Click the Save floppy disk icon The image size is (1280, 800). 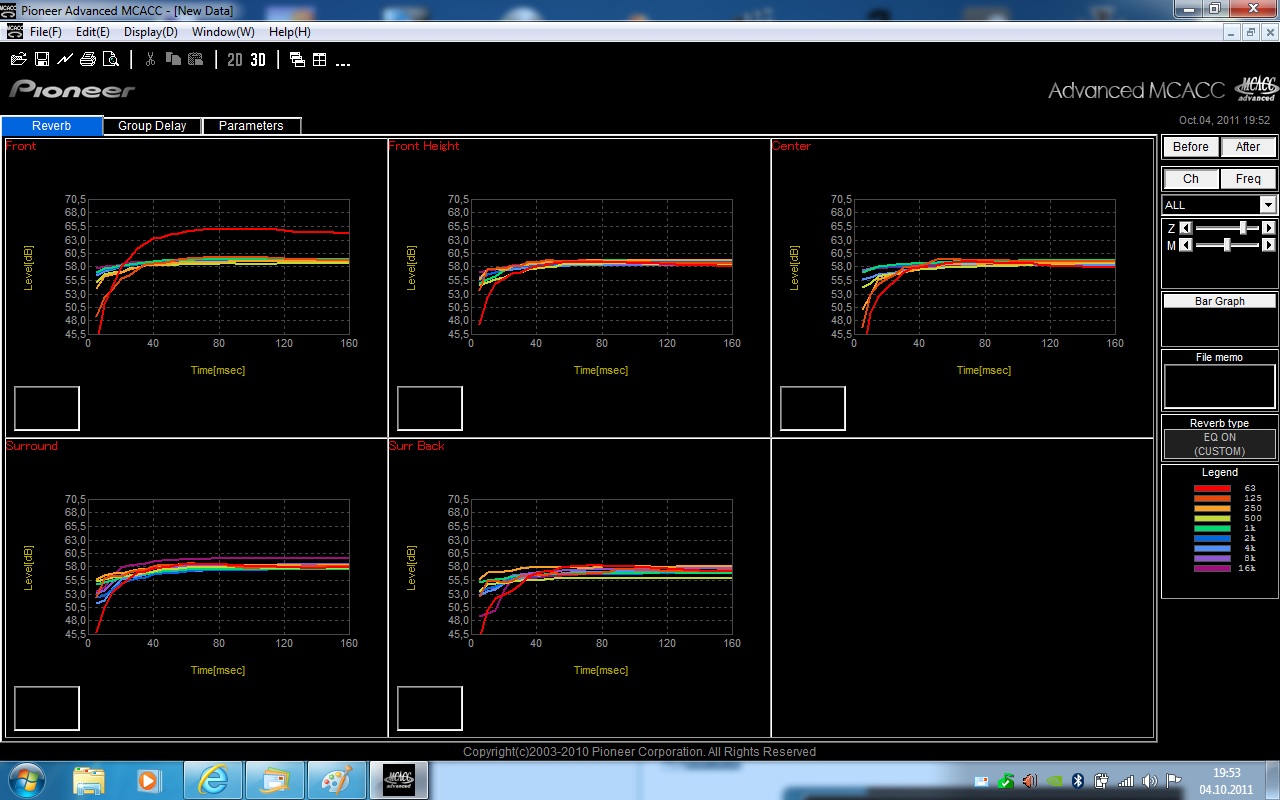(x=42, y=60)
